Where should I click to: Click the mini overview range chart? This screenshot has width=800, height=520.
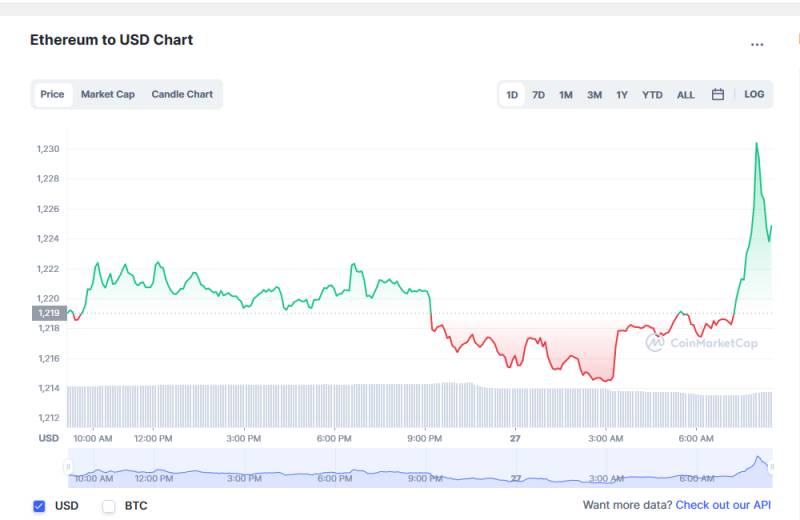(x=420, y=468)
